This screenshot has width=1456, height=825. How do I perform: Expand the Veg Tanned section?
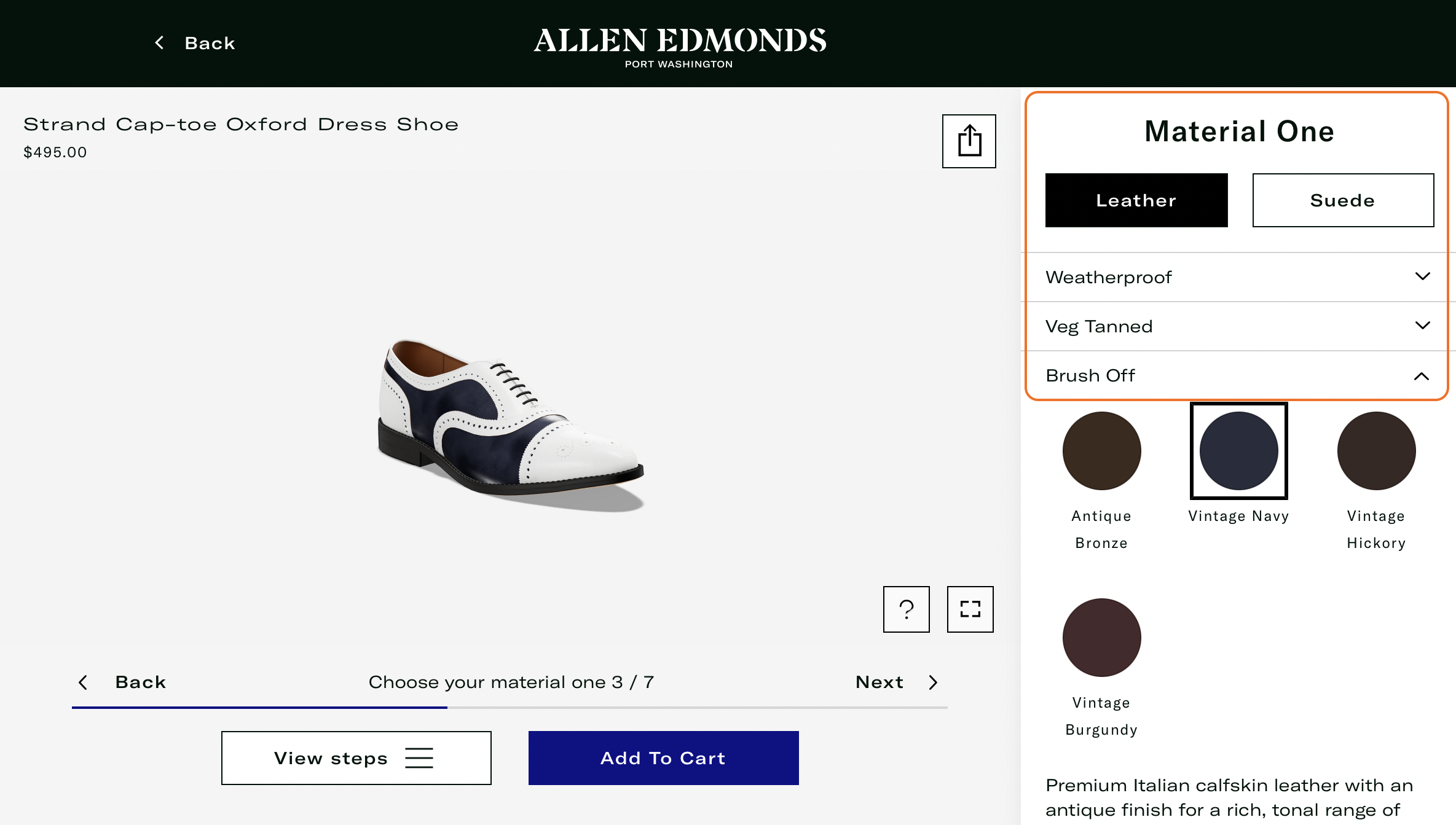[1238, 326]
